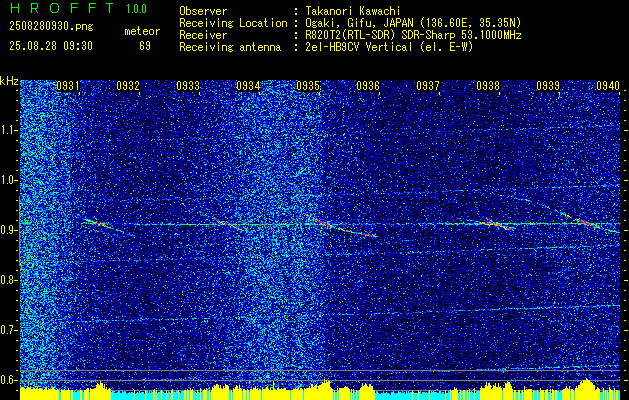Click the Receiving Location field label
The image size is (629, 400).
pyautogui.click(x=233, y=23)
